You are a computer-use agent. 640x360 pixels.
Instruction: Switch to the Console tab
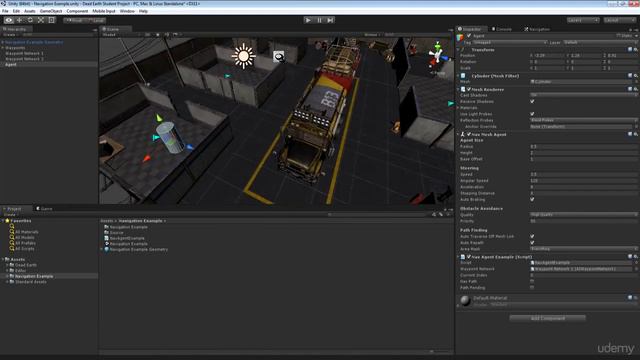pyautogui.click(x=502, y=29)
